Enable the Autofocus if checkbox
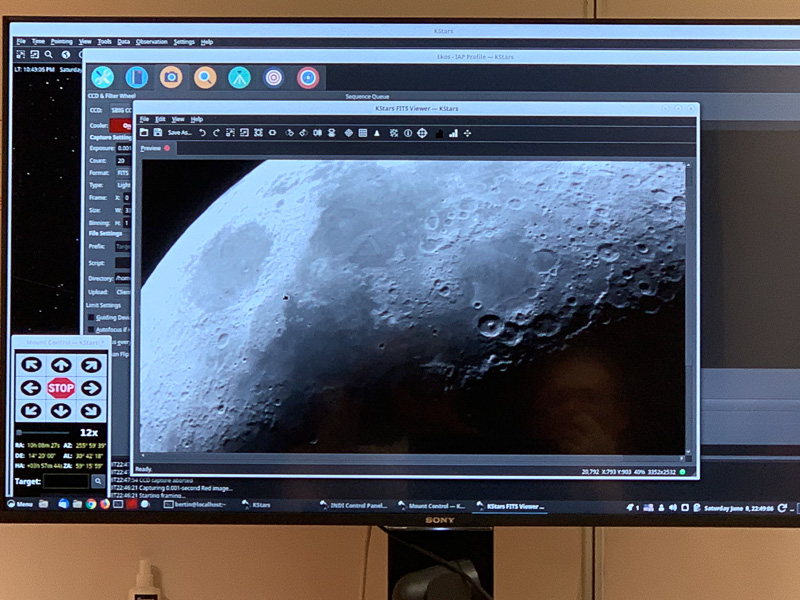800x600 pixels. (x=91, y=330)
